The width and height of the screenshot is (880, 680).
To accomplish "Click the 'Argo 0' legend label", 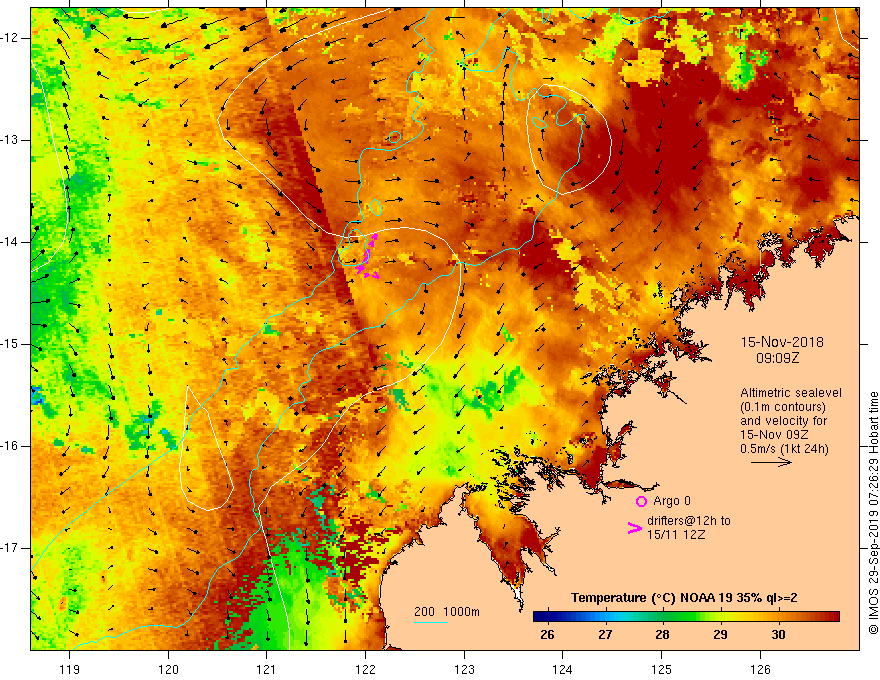I will 672,501.
